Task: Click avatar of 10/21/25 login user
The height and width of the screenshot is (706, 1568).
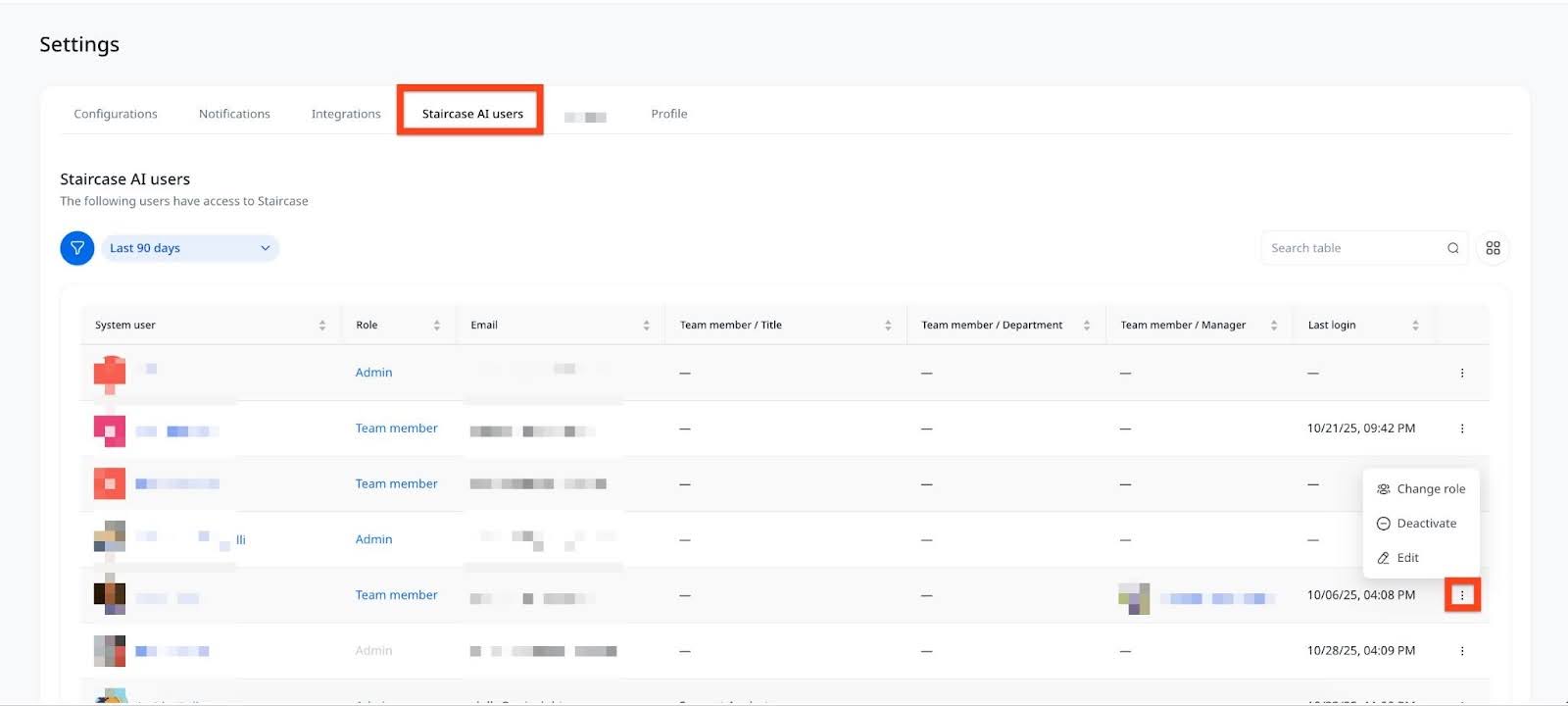Action: [x=110, y=430]
